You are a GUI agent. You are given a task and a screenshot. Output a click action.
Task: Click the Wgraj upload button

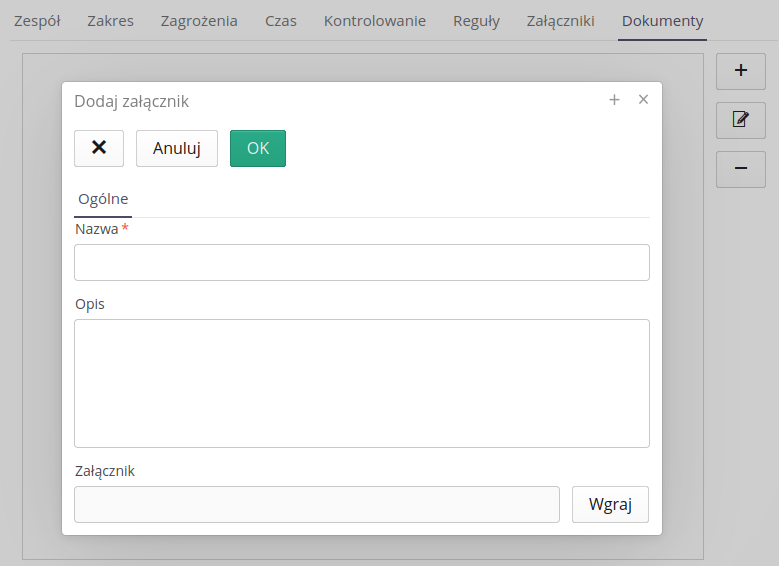610,504
